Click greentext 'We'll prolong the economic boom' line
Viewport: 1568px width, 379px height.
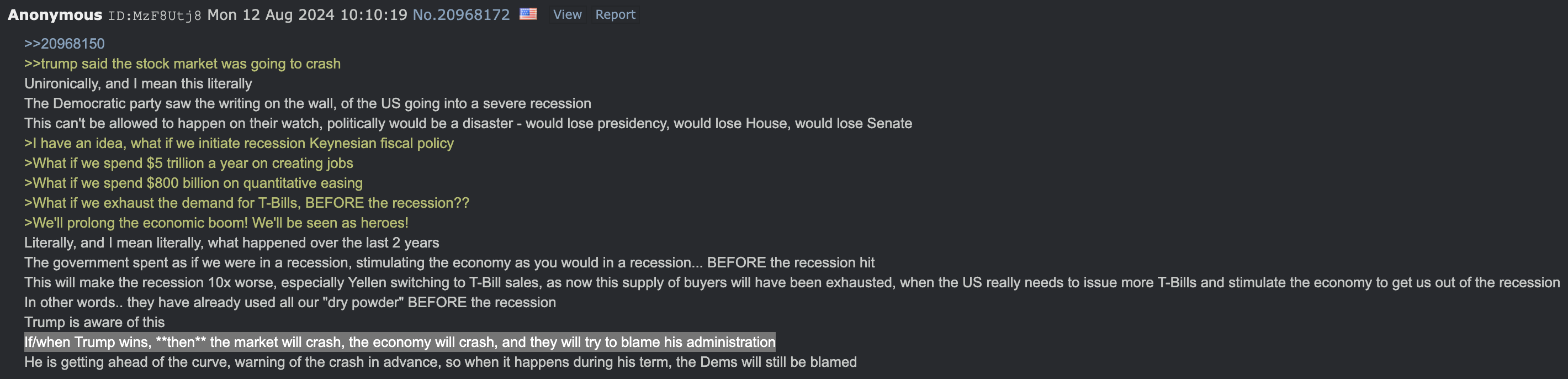click(x=216, y=223)
